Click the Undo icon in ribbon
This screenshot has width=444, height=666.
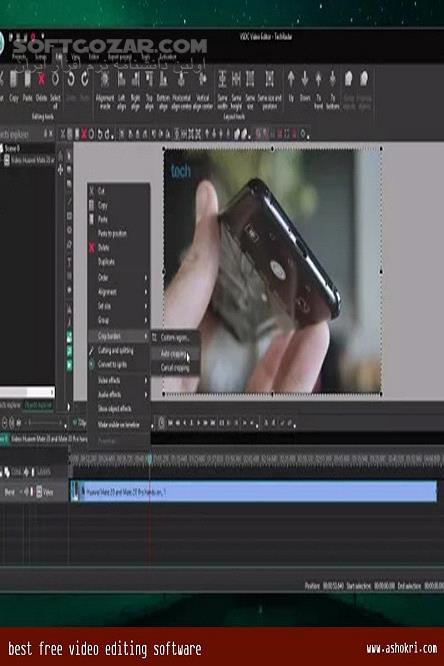pos(71,79)
